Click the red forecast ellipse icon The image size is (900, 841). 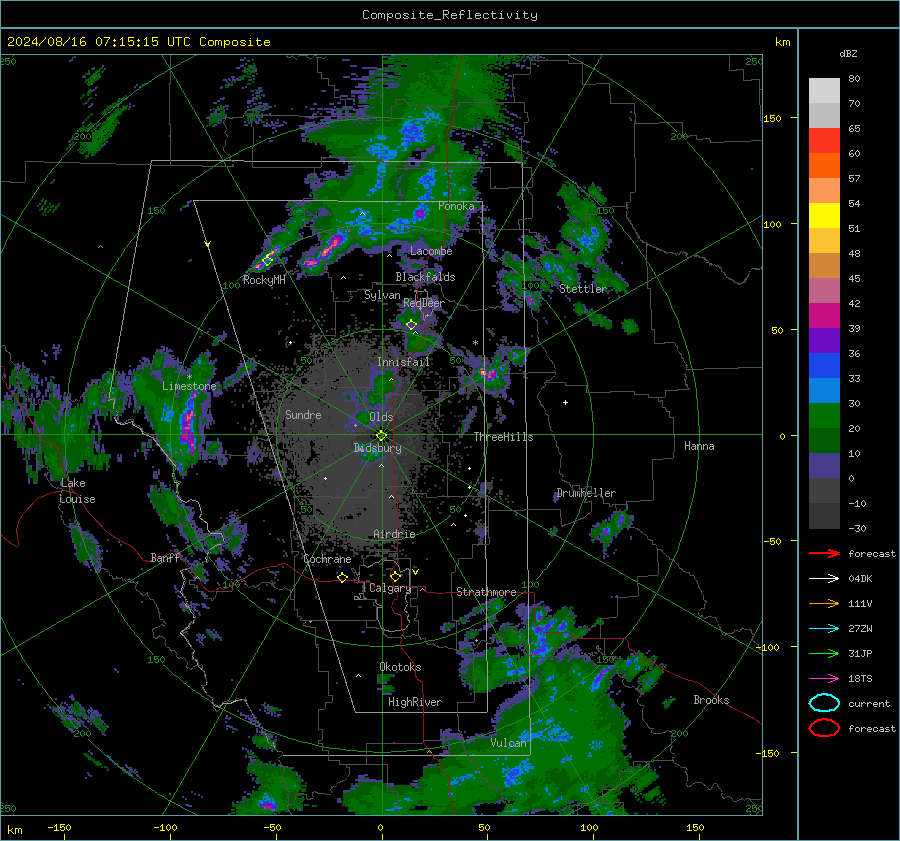coord(824,728)
